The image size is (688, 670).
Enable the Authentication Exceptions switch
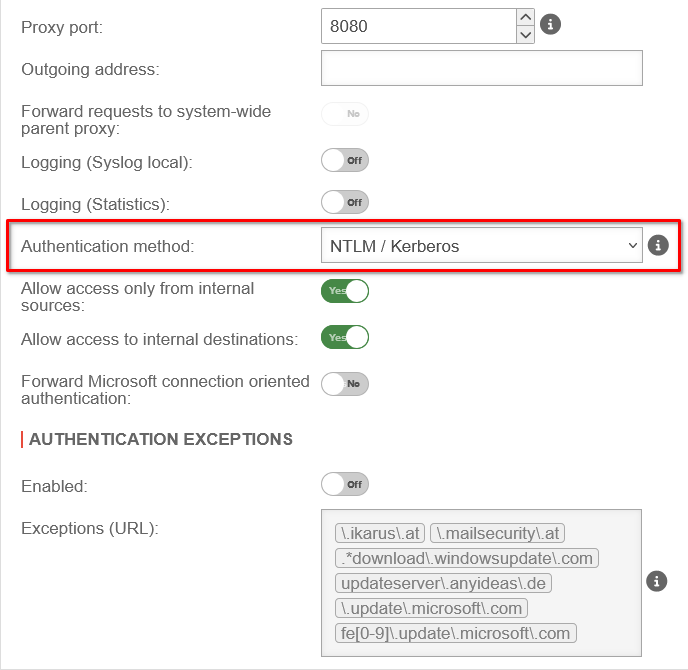(345, 485)
